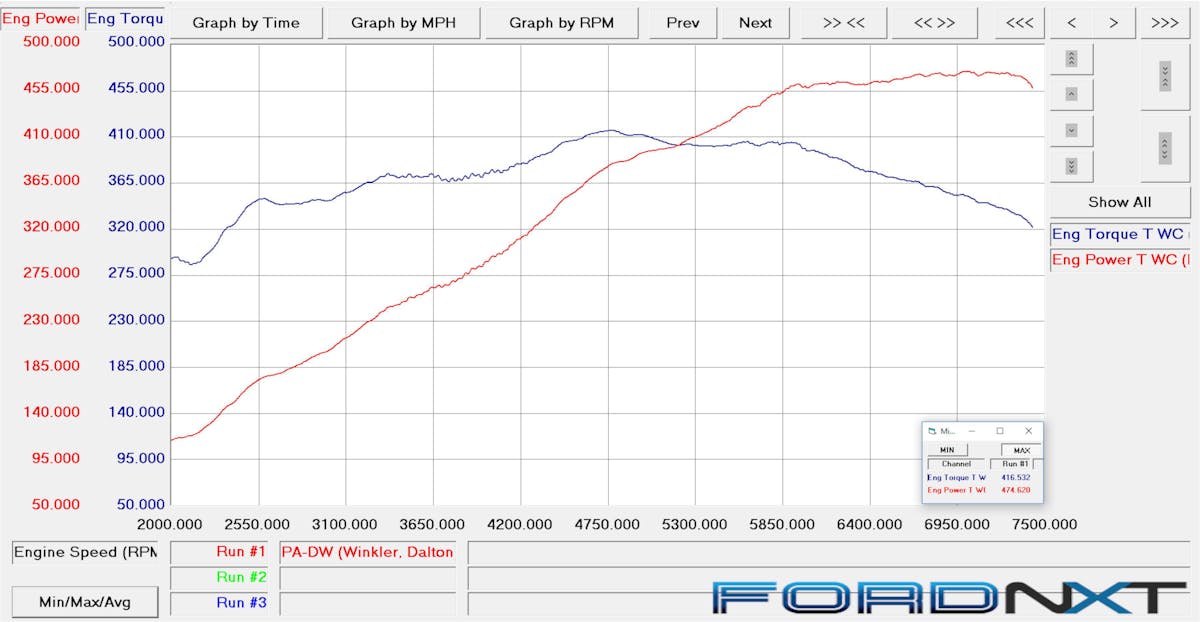Click the vertical compress arrows button

tap(1164, 75)
